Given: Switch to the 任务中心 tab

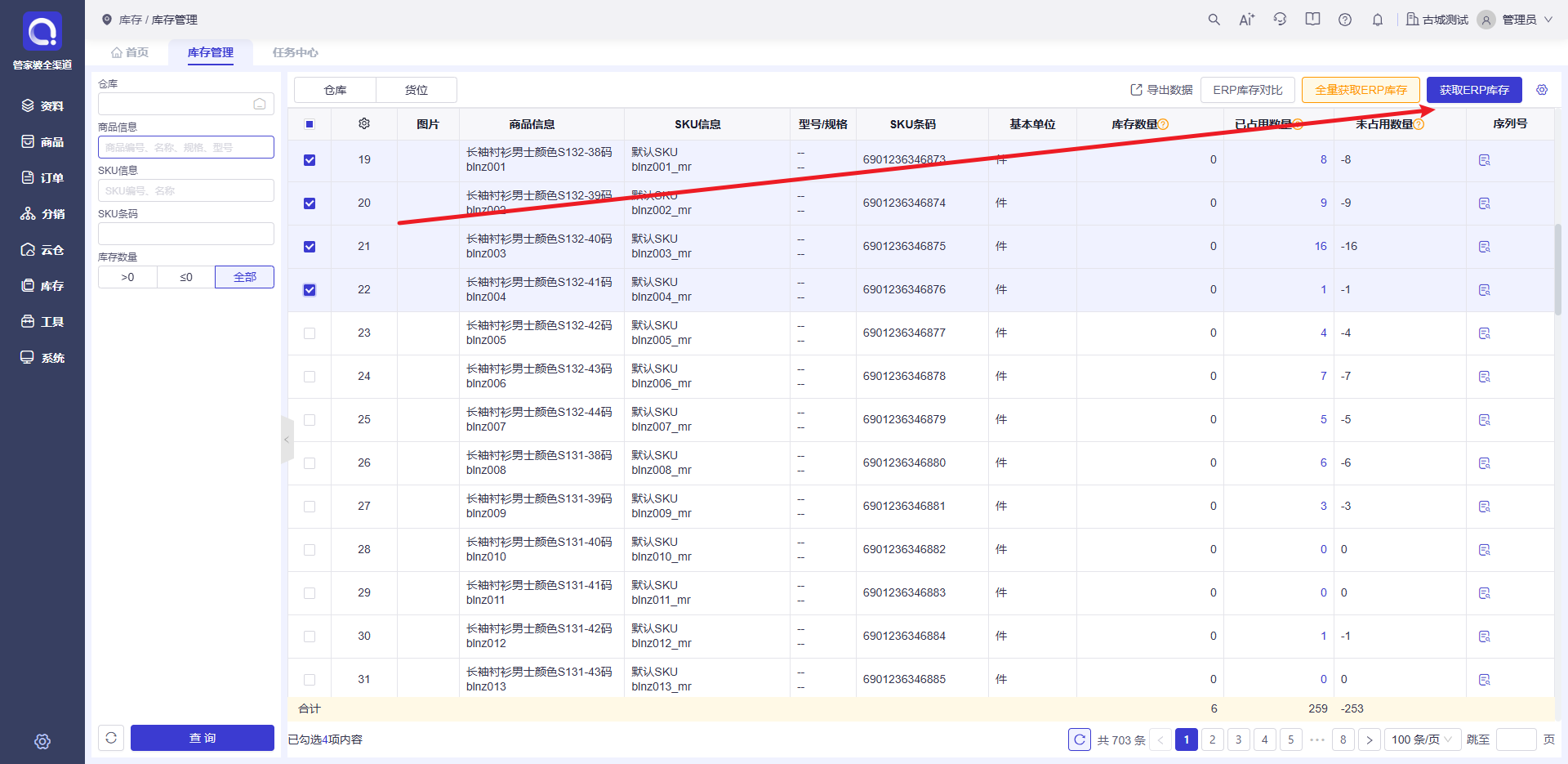Looking at the screenshot, I should click(x=296, y=52).
